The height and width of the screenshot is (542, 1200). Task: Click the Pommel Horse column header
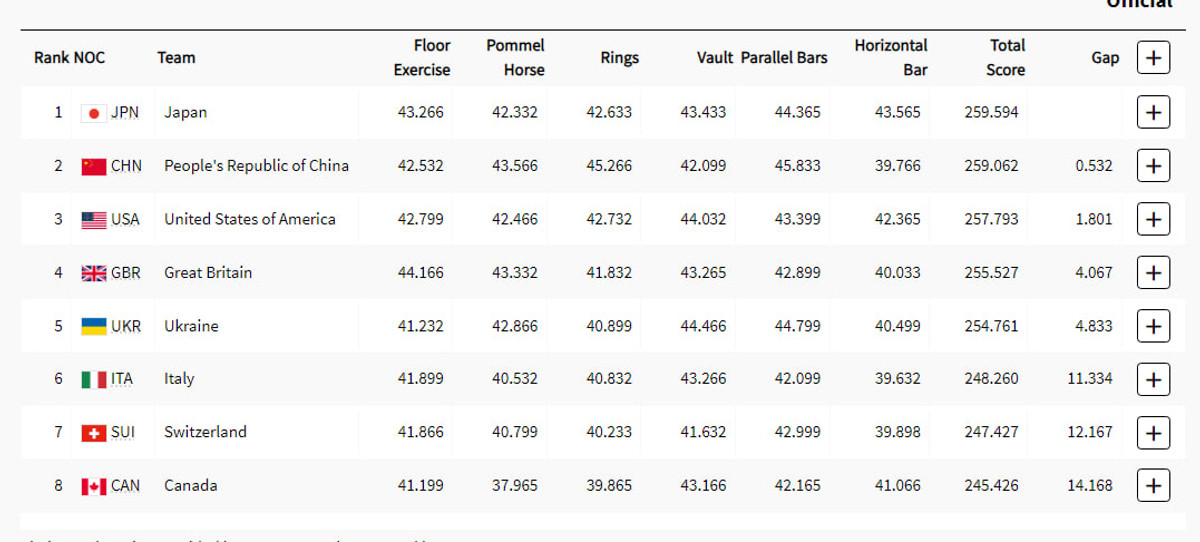516,58
